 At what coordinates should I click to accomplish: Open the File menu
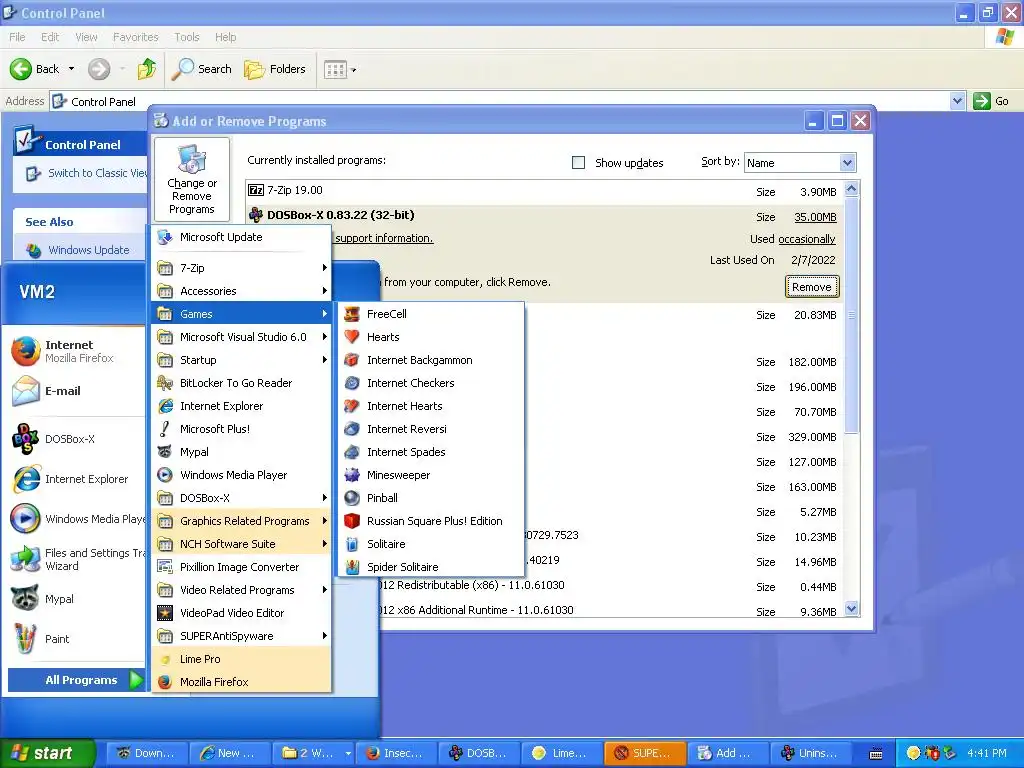click(18, 37)
